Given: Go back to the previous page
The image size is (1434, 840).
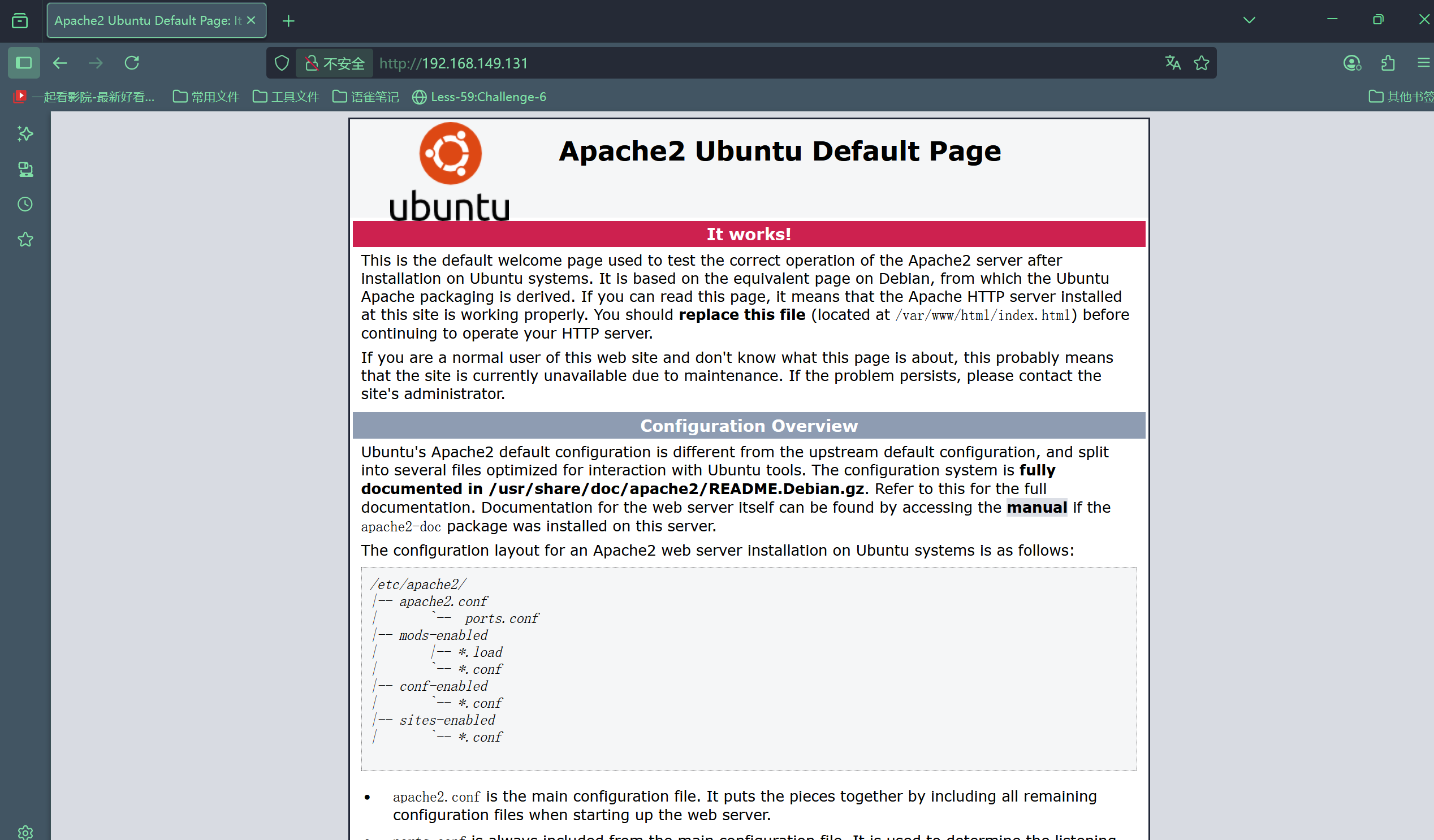Looking at the screenshot, I should click(60, 63).
